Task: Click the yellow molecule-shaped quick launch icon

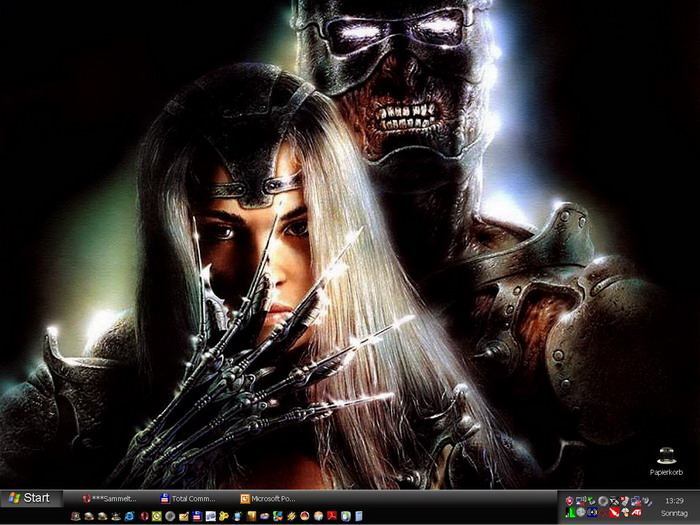Action: [x=224, y=517]
